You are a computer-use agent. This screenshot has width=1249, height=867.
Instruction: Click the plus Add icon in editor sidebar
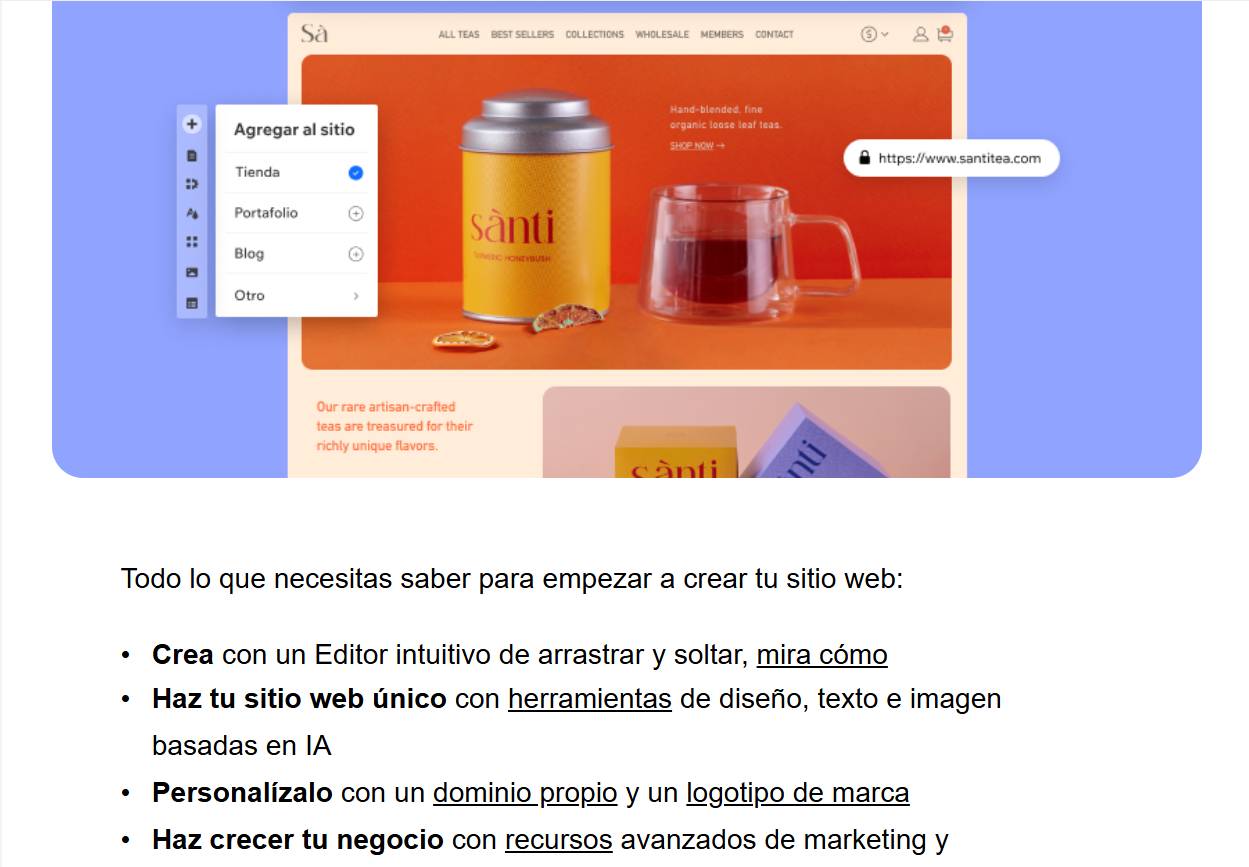click(192, 125)
